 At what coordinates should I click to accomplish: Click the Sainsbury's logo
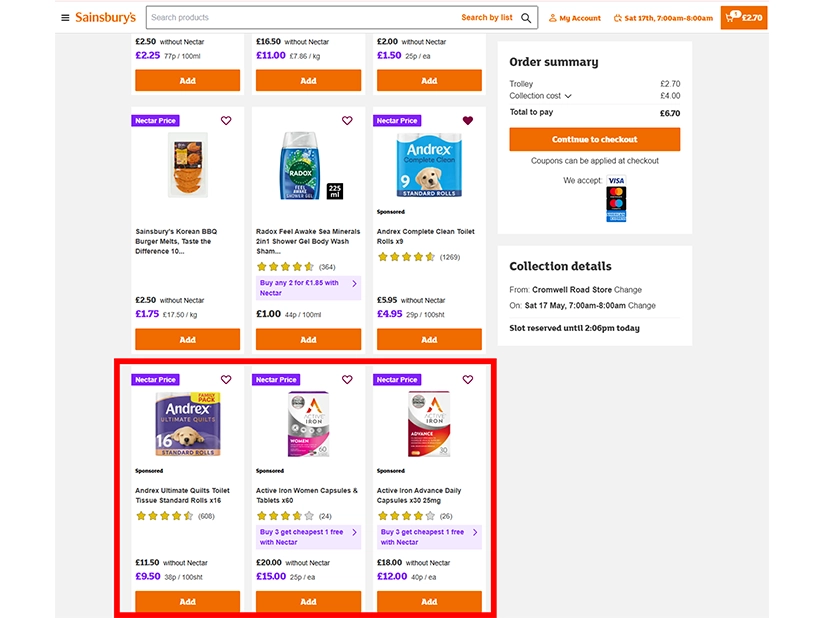(x=105, y=17)
